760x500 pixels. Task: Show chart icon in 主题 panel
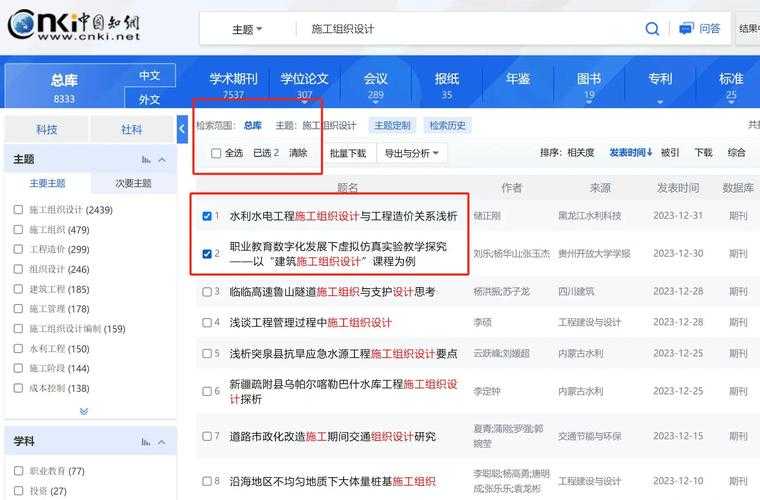pos(146,159)
